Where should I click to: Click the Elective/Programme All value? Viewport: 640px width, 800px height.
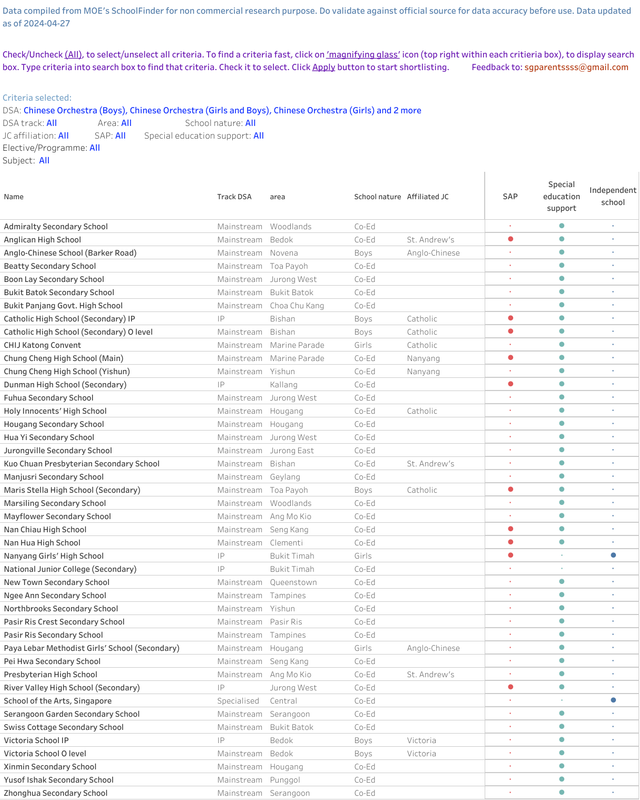tap(95, 148)
